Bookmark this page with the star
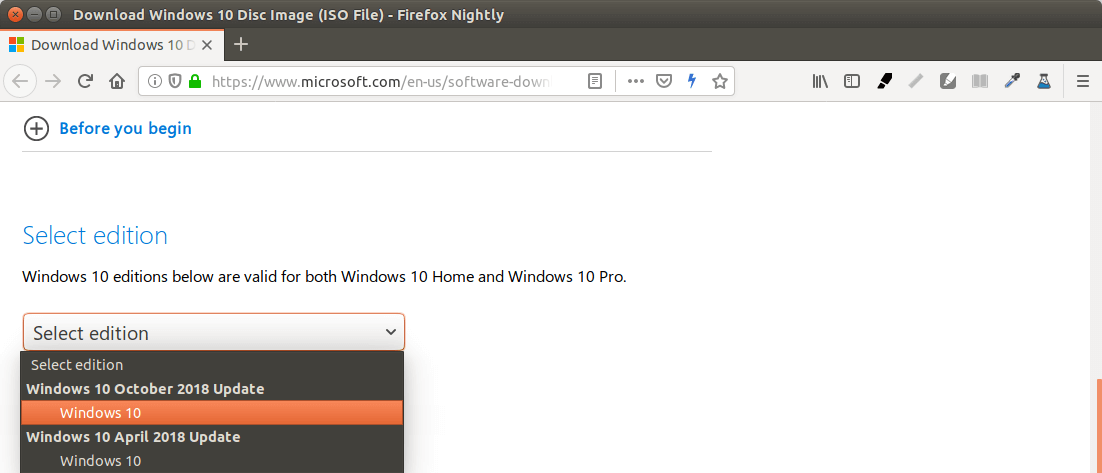The height and width of the screenshot is (473, 1102). click(x=719, y=81)
